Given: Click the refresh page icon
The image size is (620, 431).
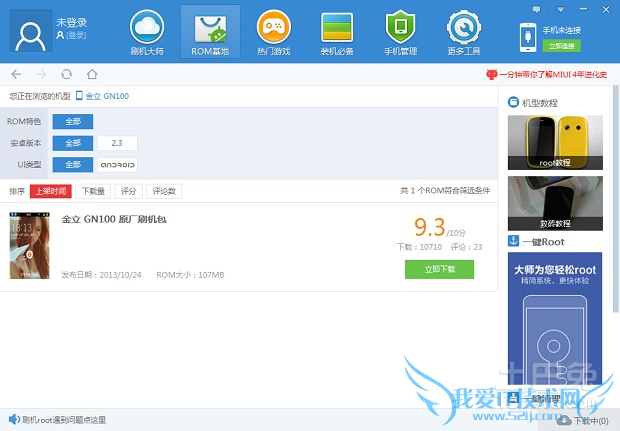Looking at the screenshot, I should 66,74.
